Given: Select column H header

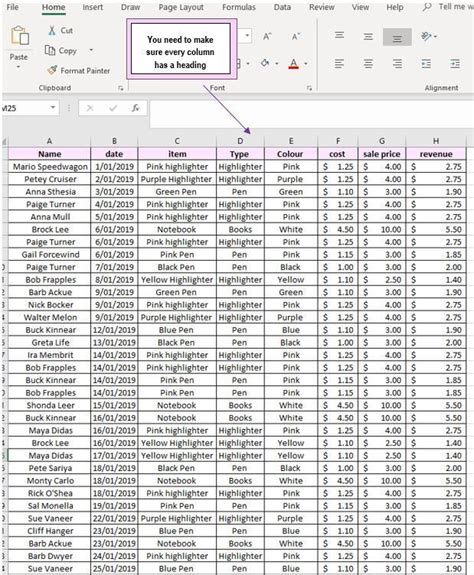Looking at the screenshot, I should tap(436, 141).
